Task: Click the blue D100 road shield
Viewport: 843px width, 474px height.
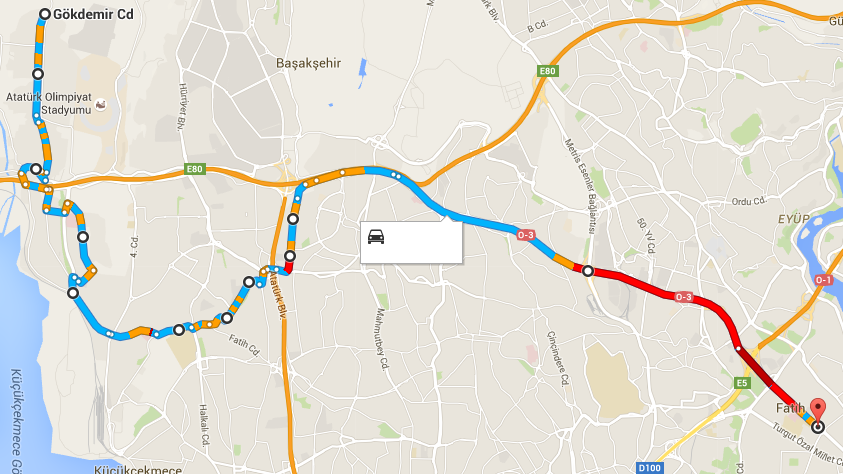Action: click(649, 468)
